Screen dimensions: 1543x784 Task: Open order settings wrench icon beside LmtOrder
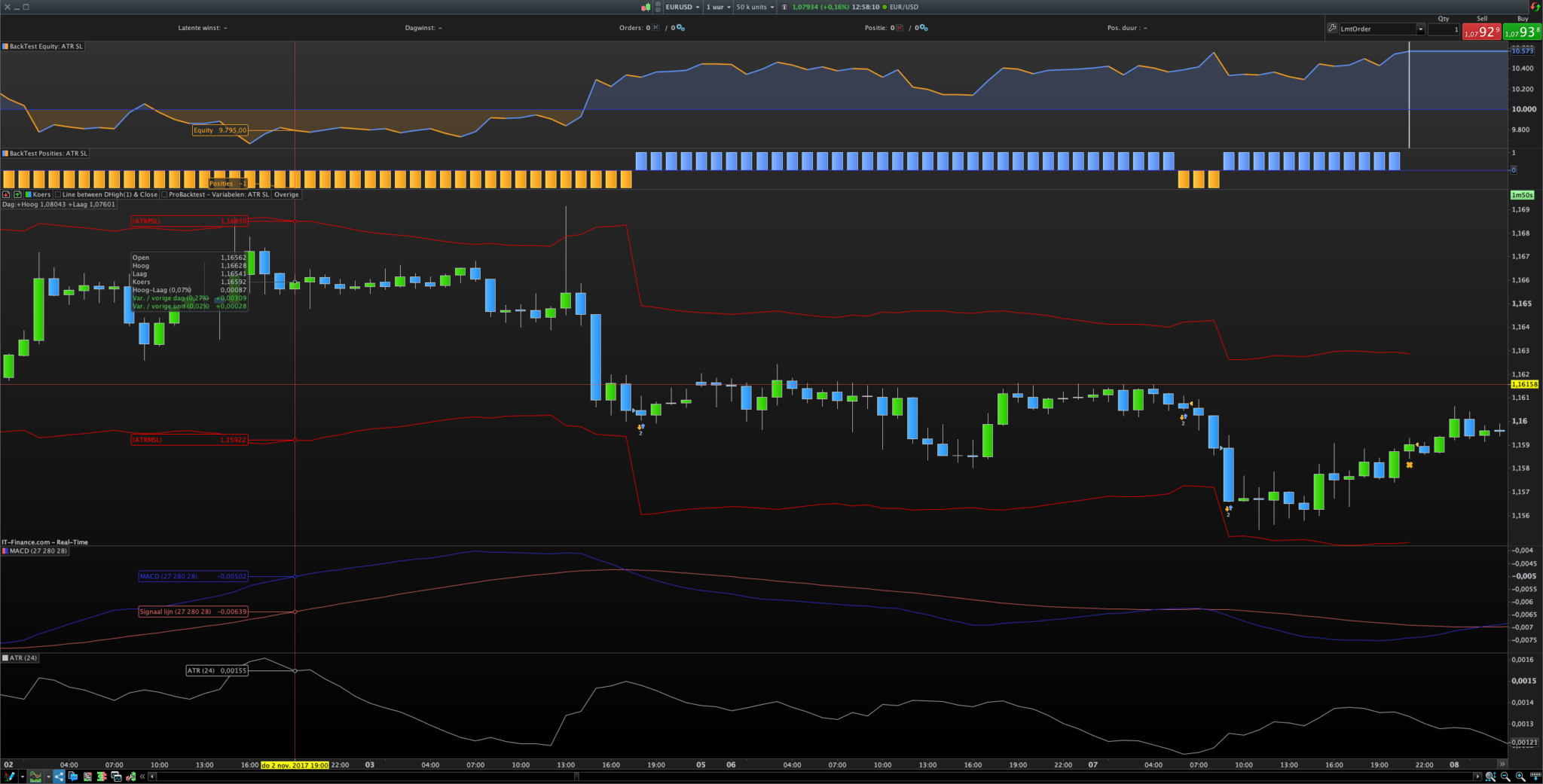[x=1332, y=29]
